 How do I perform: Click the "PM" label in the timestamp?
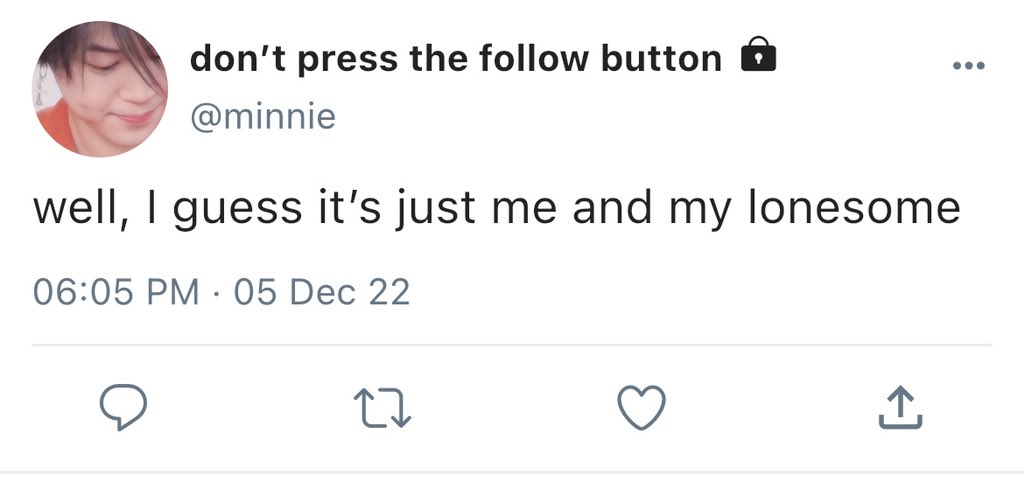click(173, 292)
